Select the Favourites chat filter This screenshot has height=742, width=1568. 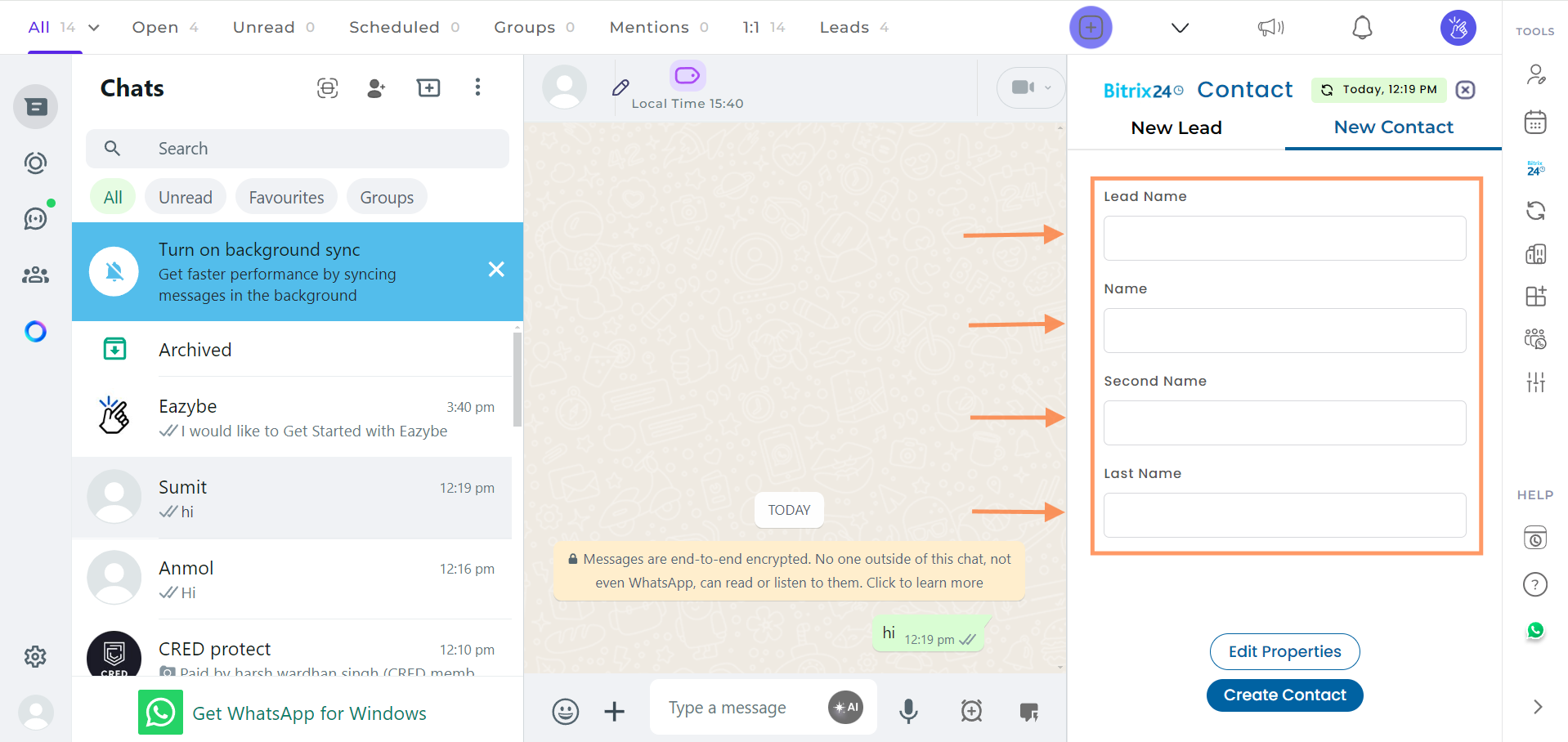[286, 198]
